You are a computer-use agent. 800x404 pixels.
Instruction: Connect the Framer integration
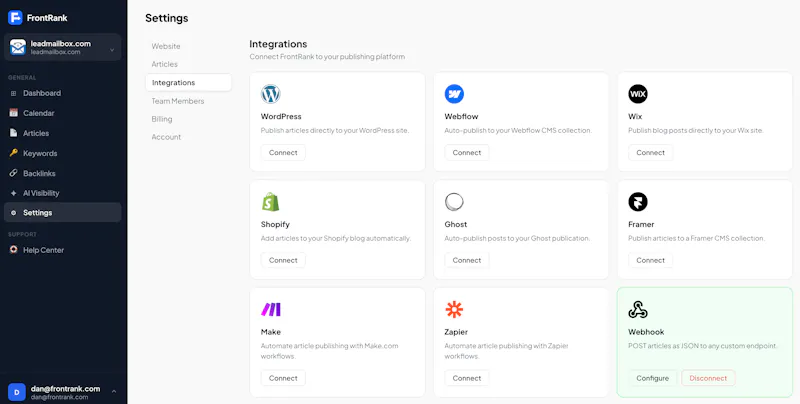pyautogui.click(x=651, y=260)
